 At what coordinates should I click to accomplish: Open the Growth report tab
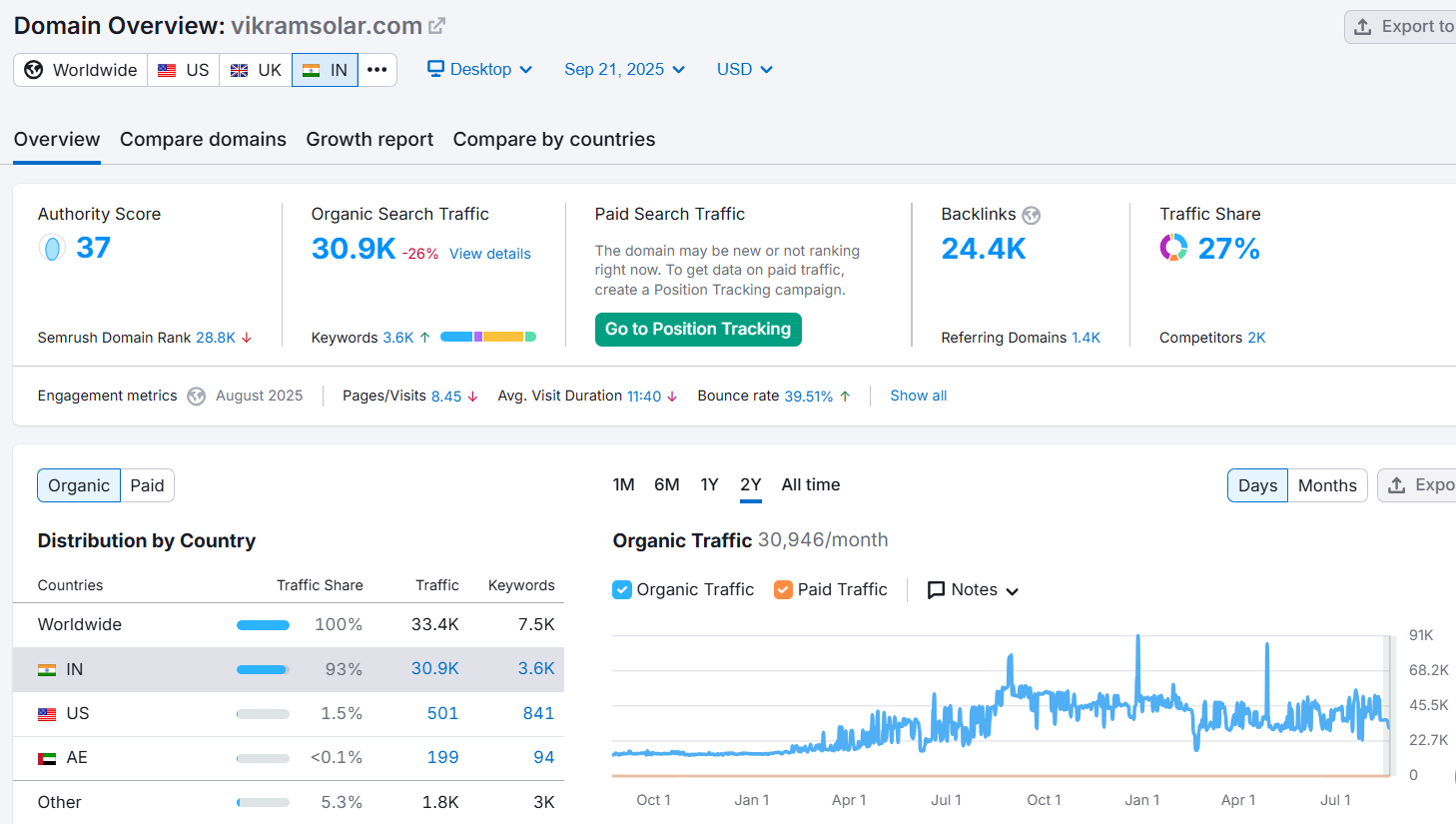[x=369, y=139]
